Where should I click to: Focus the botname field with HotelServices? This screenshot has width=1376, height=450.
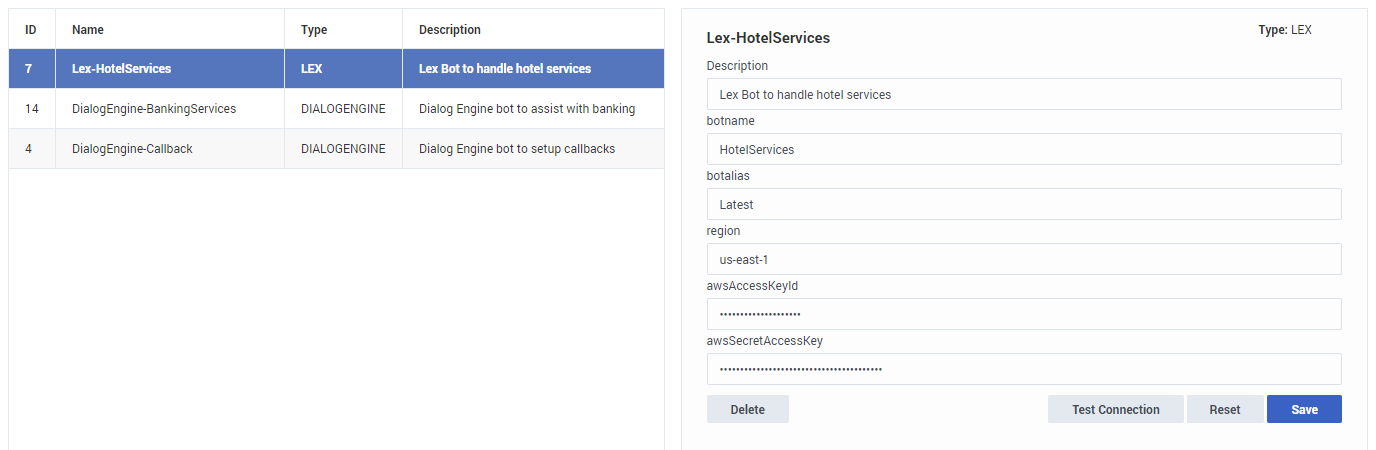(1024, 149)
